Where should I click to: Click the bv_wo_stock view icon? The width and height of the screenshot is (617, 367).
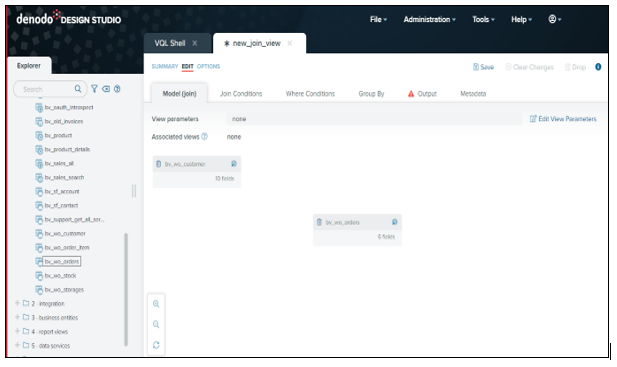coord(39,276)
